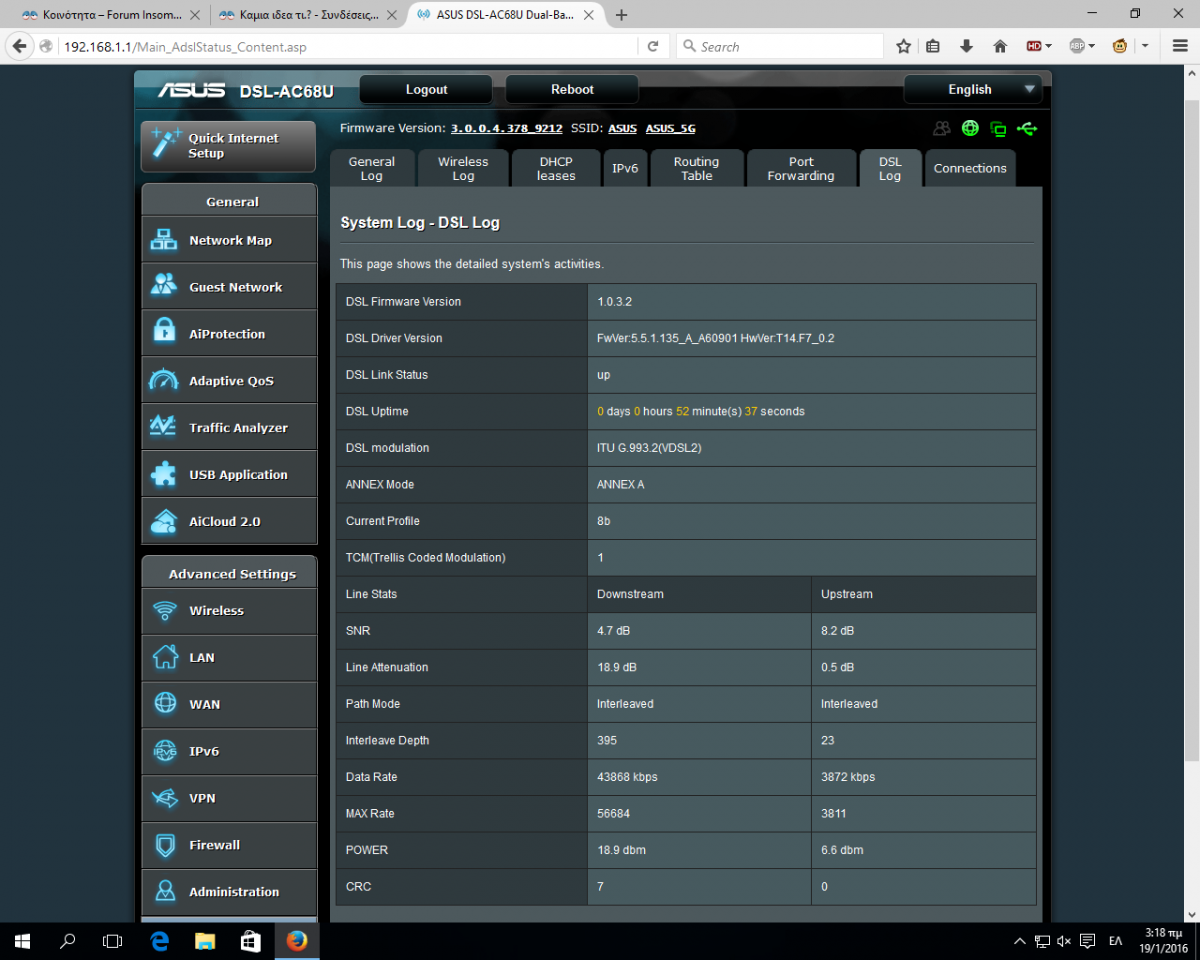Viewport: 1200px width, 960px height.
Task: Click the Network Map sidebar icon
Action: 163,240
